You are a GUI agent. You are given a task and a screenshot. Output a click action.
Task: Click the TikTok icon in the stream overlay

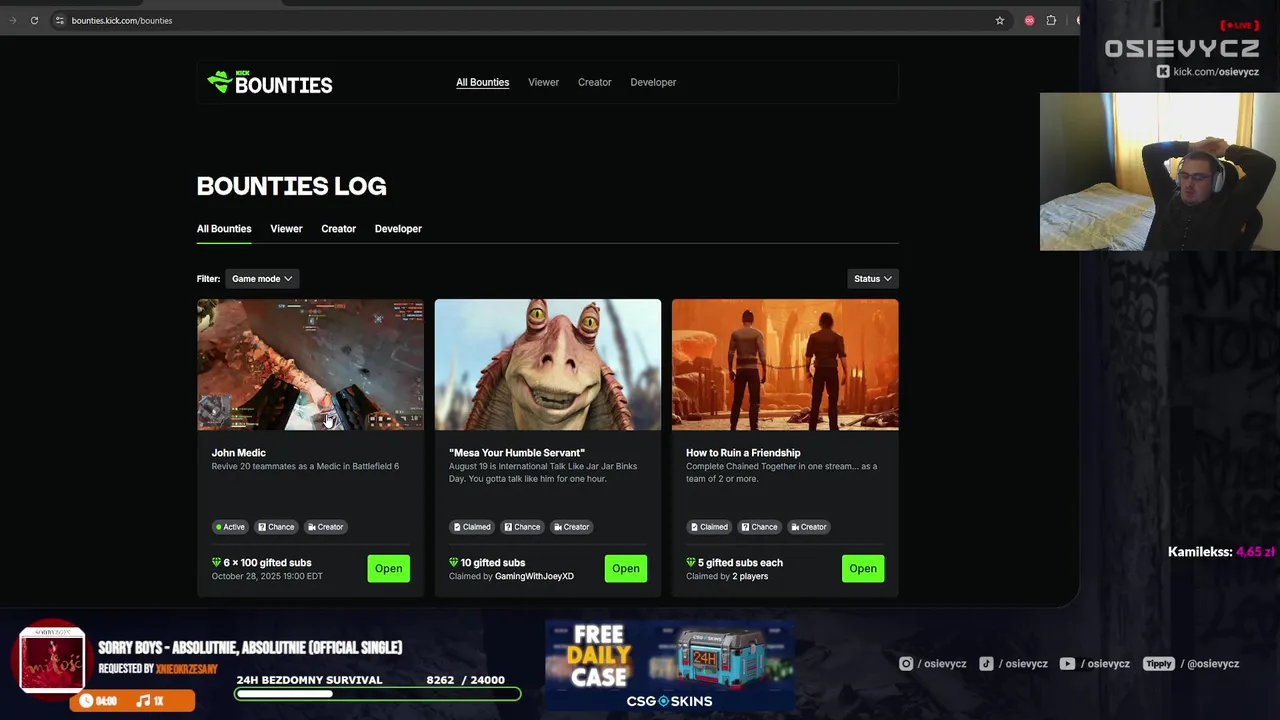pos(986,663)
